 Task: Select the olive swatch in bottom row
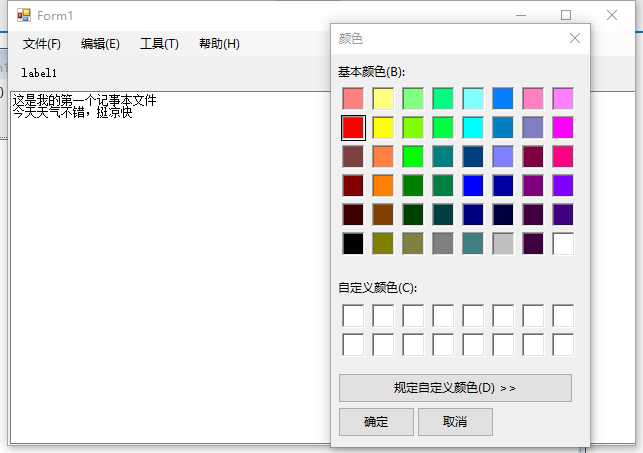coord(383,244)
